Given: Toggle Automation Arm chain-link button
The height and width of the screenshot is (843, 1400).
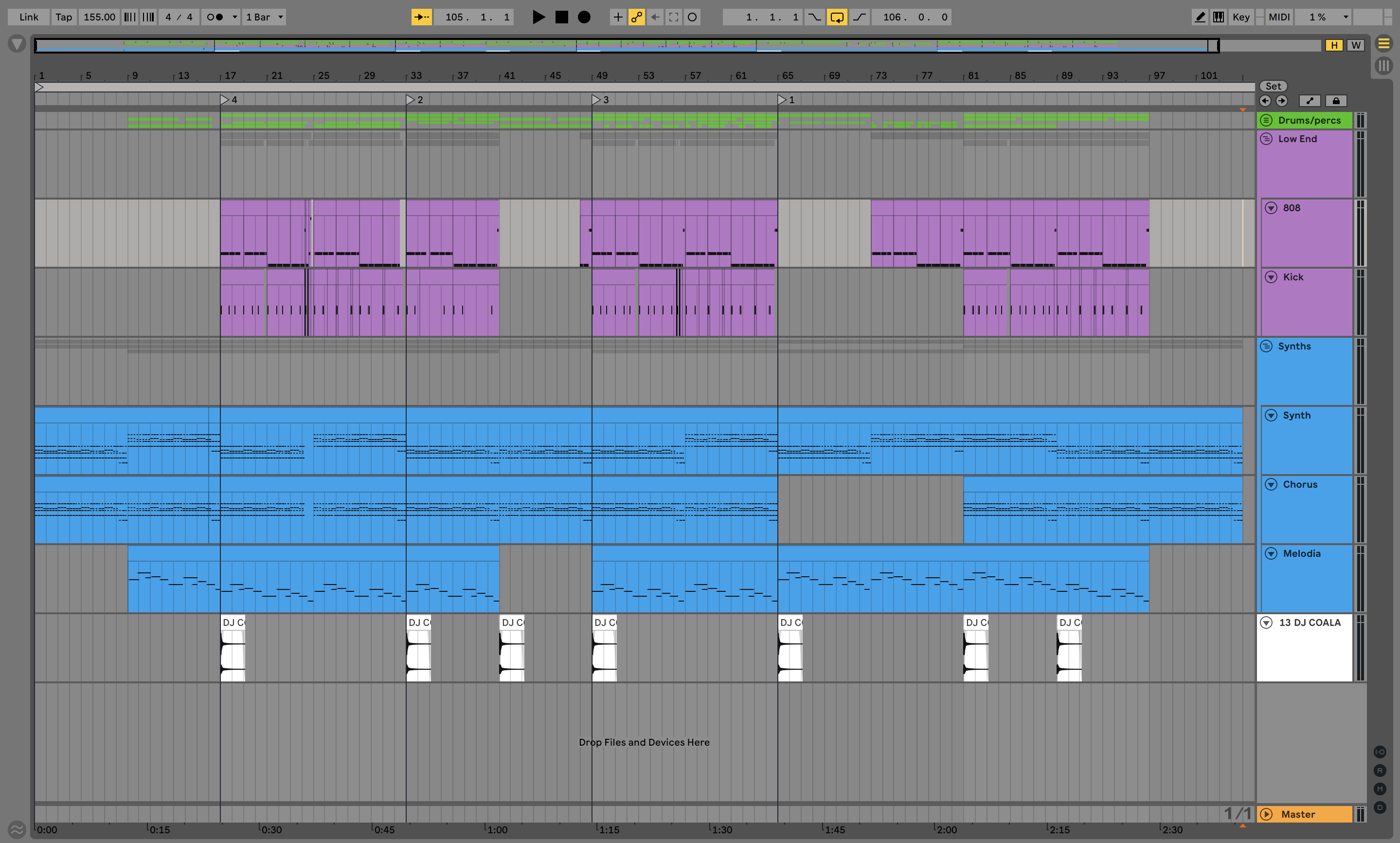Looking at the screenshot, I should (x=636, y=17).
